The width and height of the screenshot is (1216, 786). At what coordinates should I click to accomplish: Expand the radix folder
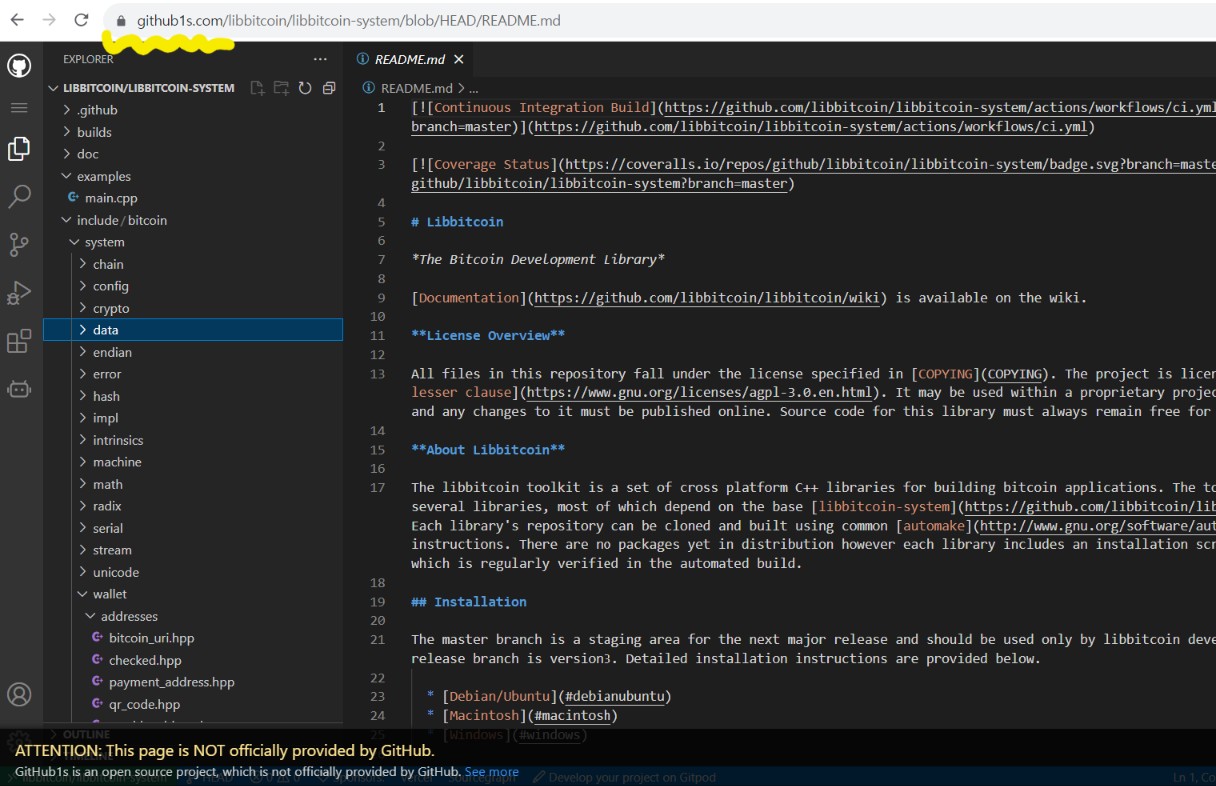tap(107, 506)
